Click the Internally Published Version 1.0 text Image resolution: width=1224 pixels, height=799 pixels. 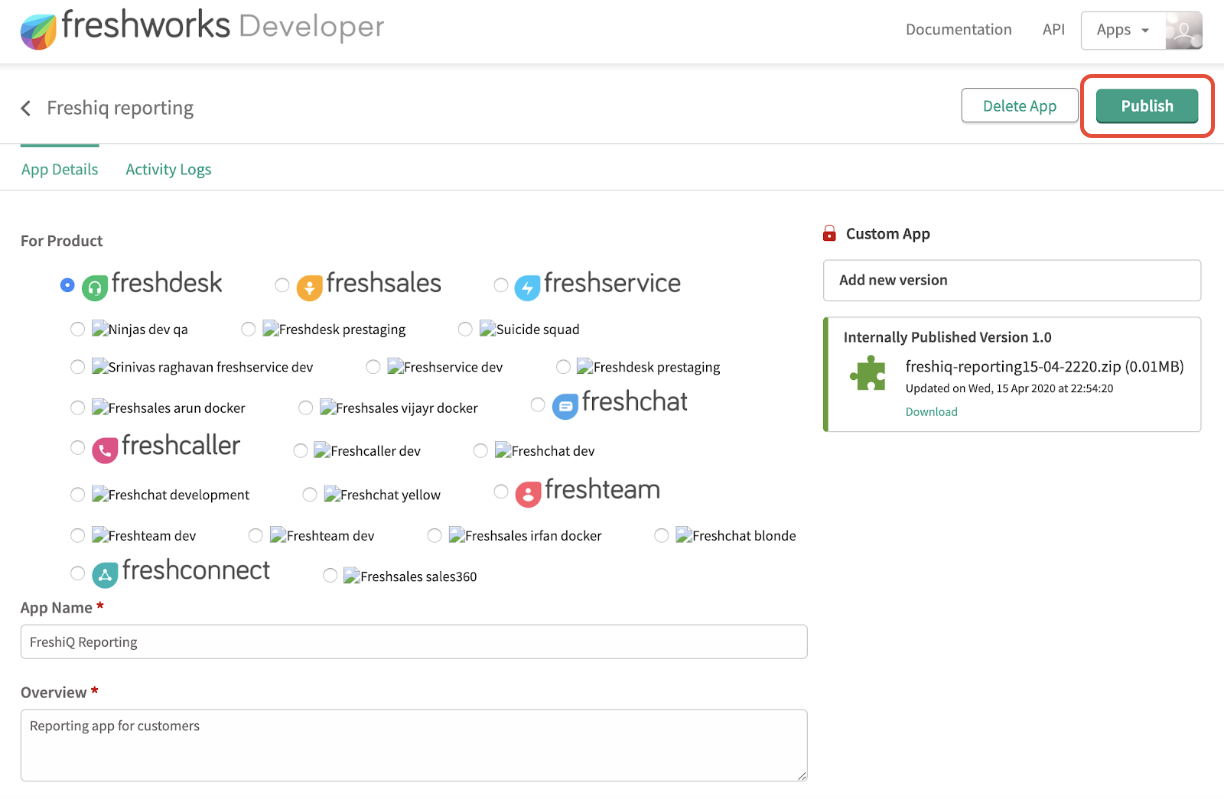(947, 337)
